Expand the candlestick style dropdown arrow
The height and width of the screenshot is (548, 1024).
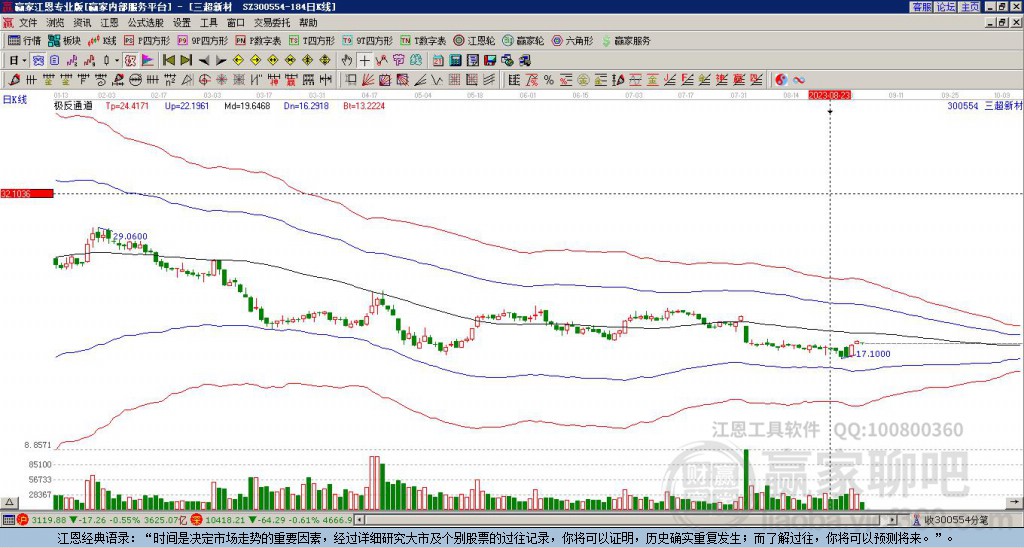(117, 60)
